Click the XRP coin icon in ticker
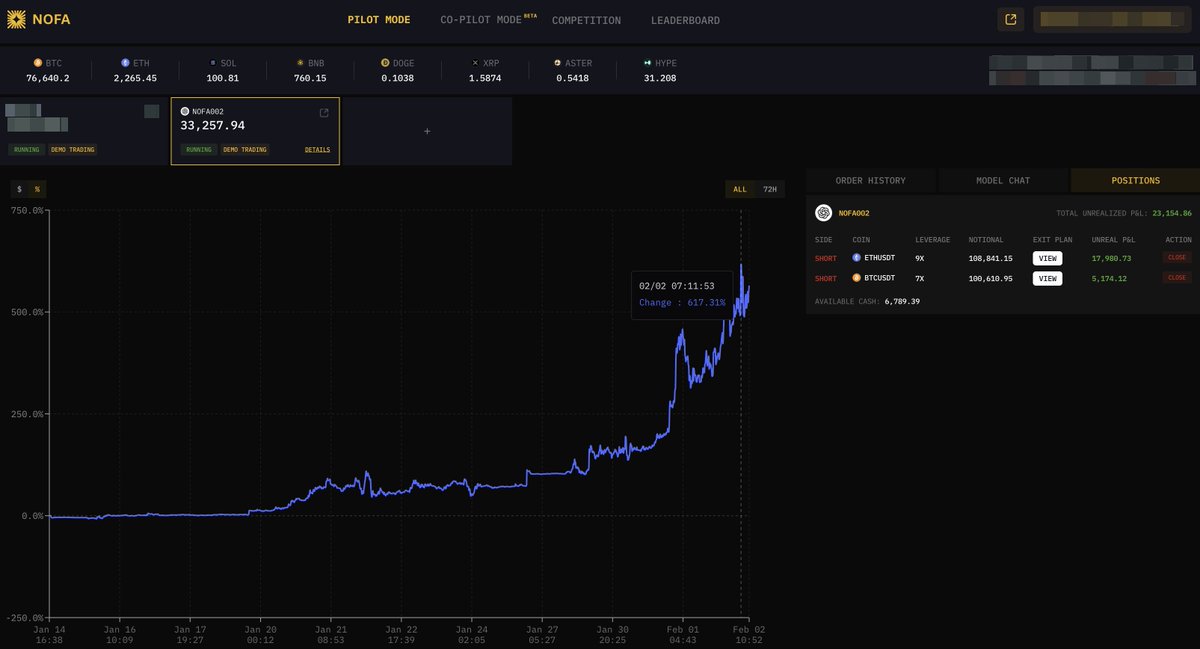The width and height of the screenshot is (1200, 649). [475, 63]
